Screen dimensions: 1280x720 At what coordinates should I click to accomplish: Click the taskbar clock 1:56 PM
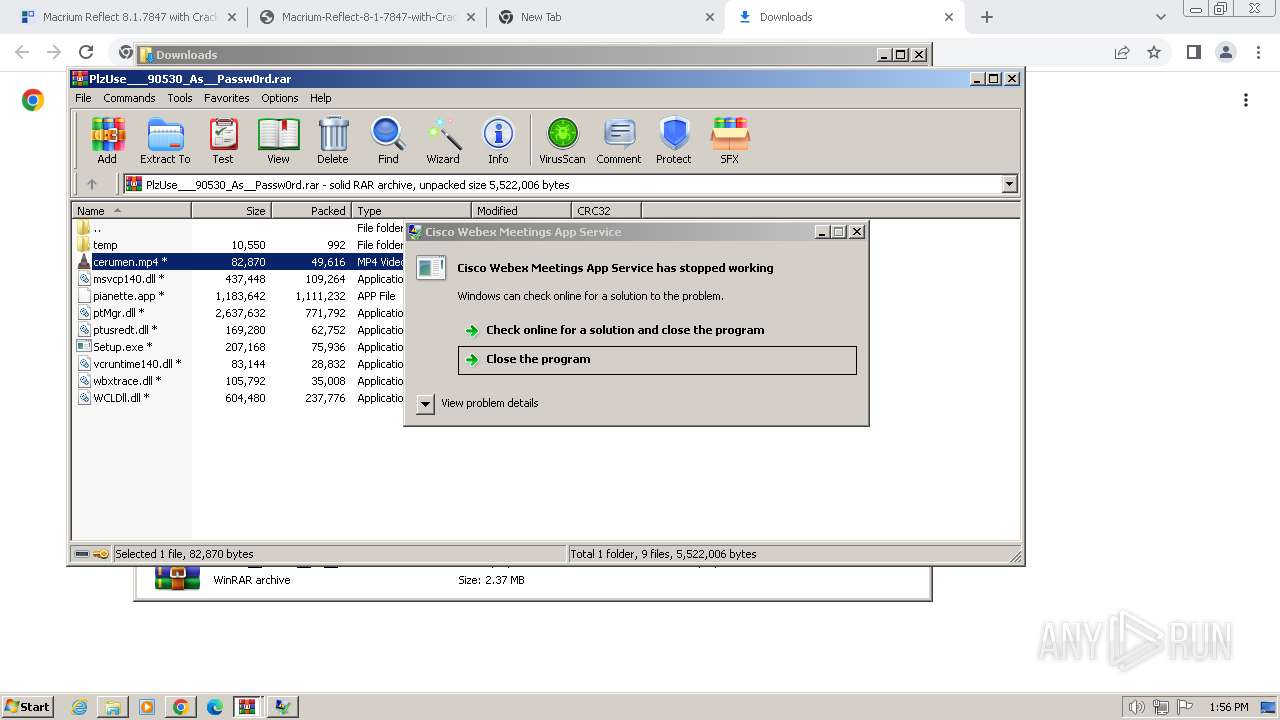[x=1228, y=707]
